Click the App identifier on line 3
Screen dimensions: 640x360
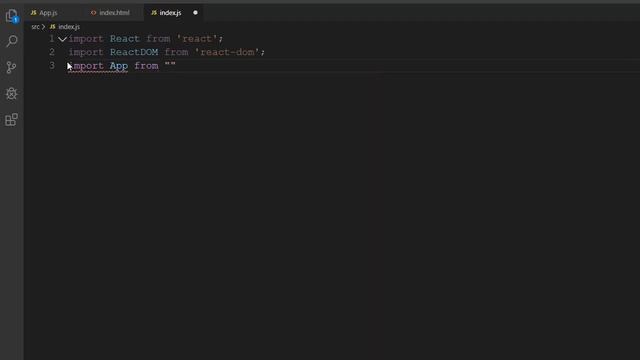119,66
